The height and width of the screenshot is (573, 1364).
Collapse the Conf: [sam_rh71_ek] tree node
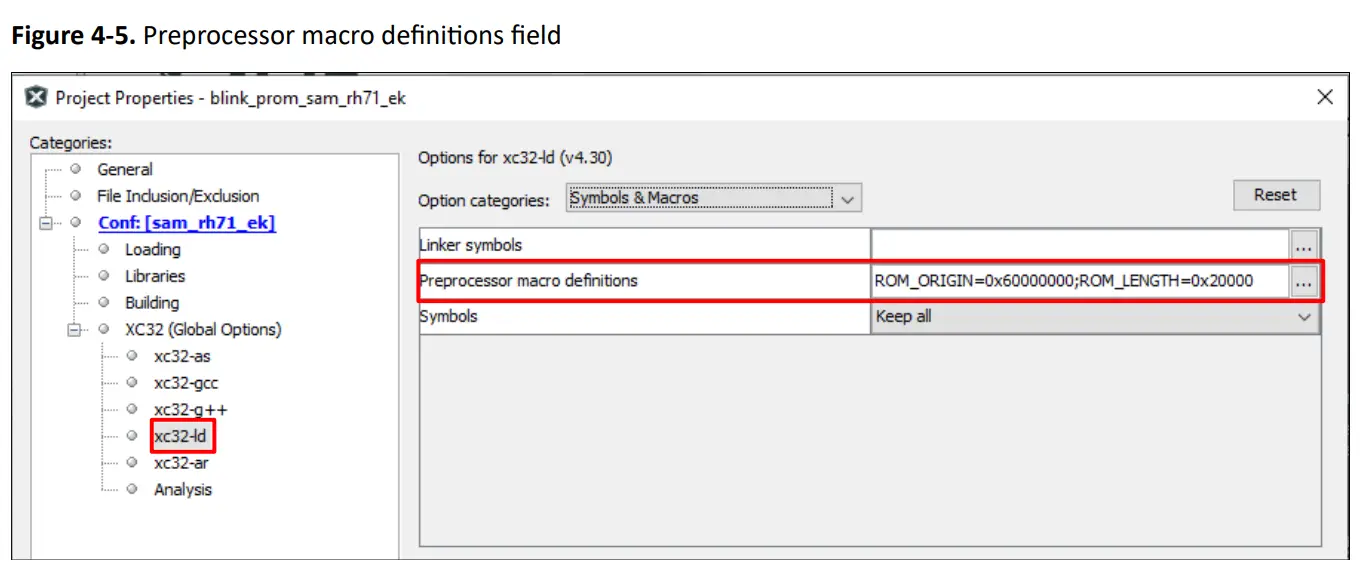point(46,223)
